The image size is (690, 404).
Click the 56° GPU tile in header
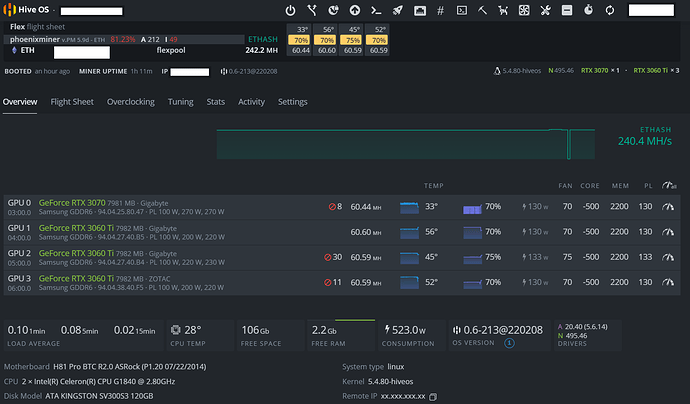tap(325, 40)
